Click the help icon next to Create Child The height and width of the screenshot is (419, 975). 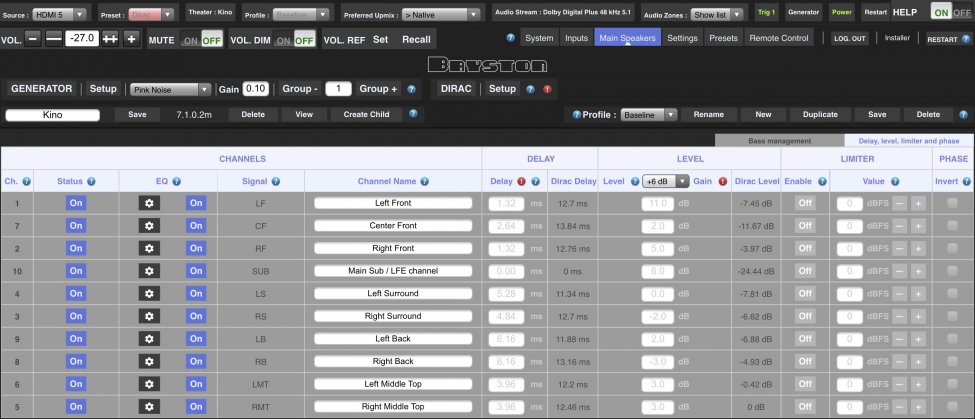pyautogui.click(x=412, y=115)
